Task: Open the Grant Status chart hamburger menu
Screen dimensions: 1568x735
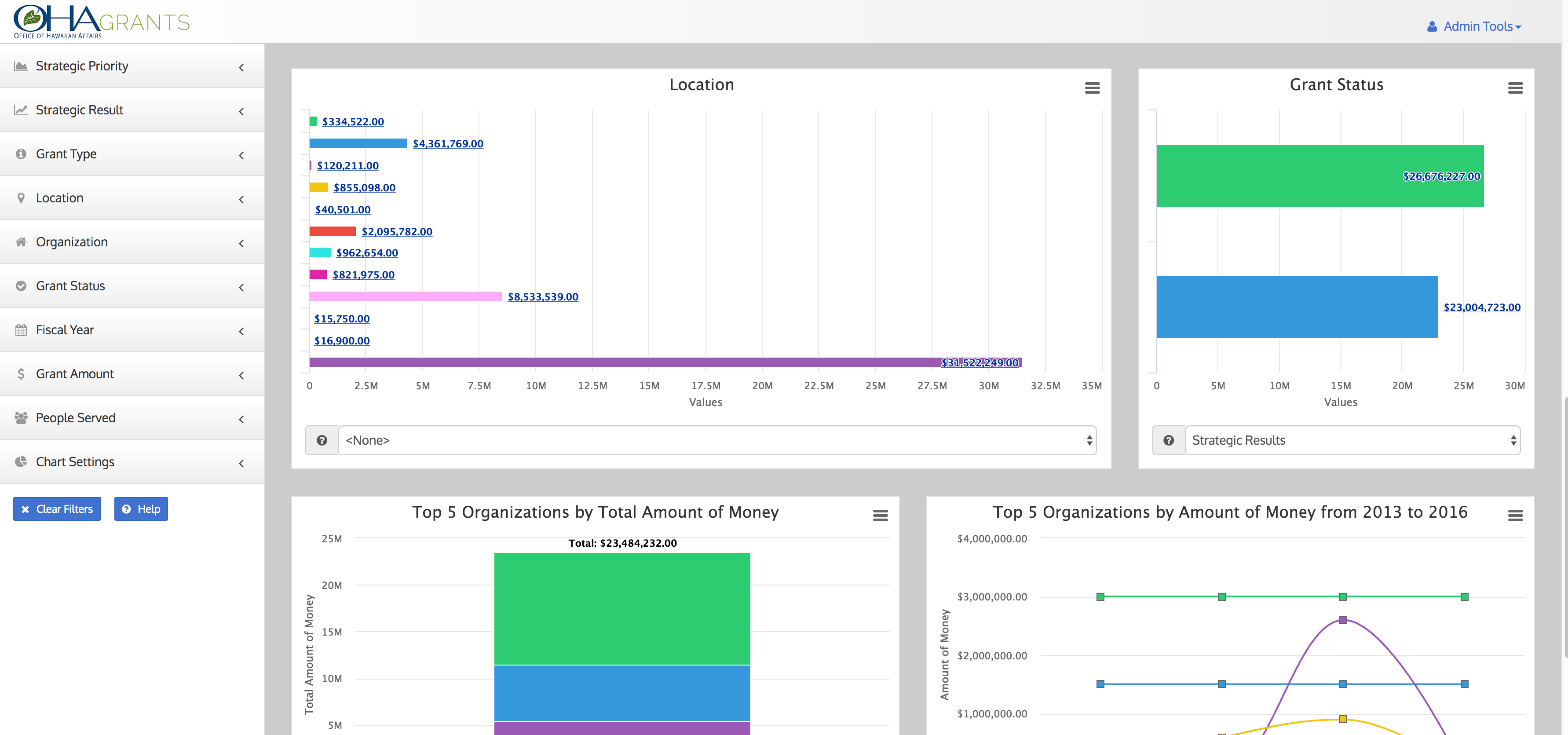Action: [x=1515, y=88]
